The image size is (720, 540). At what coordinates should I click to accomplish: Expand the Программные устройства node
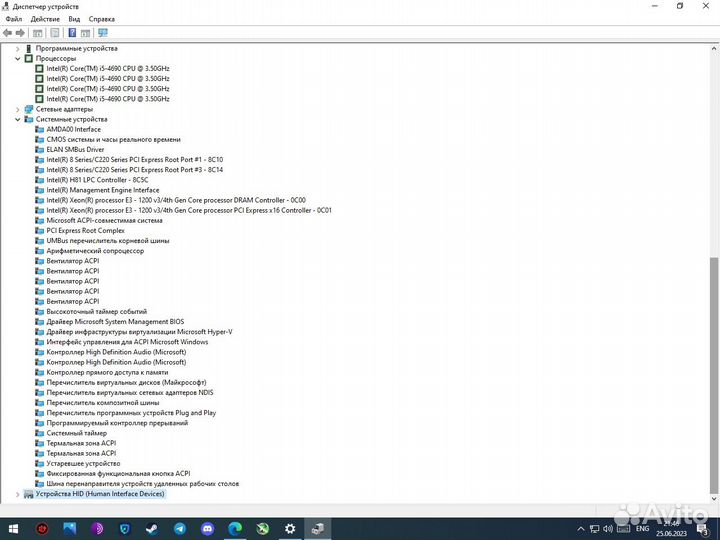pyautogui.click(x=18, y=48)
